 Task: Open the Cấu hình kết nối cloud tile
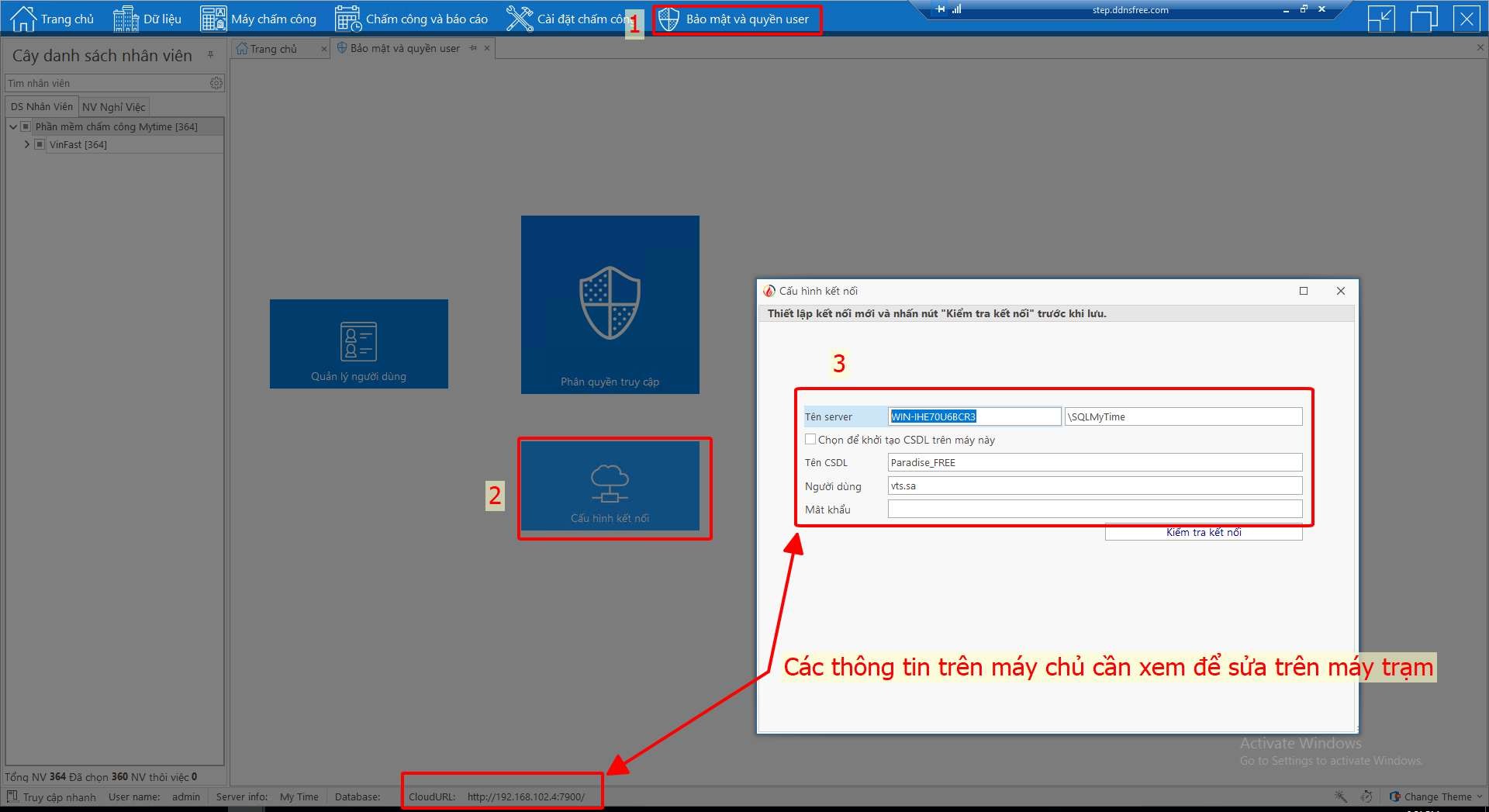click(610, 485)
